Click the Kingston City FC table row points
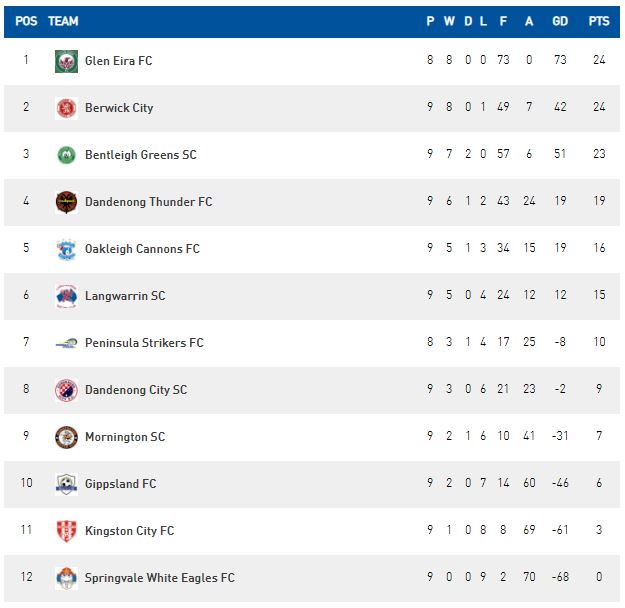The image size is (625, 608). pos(599,530)
